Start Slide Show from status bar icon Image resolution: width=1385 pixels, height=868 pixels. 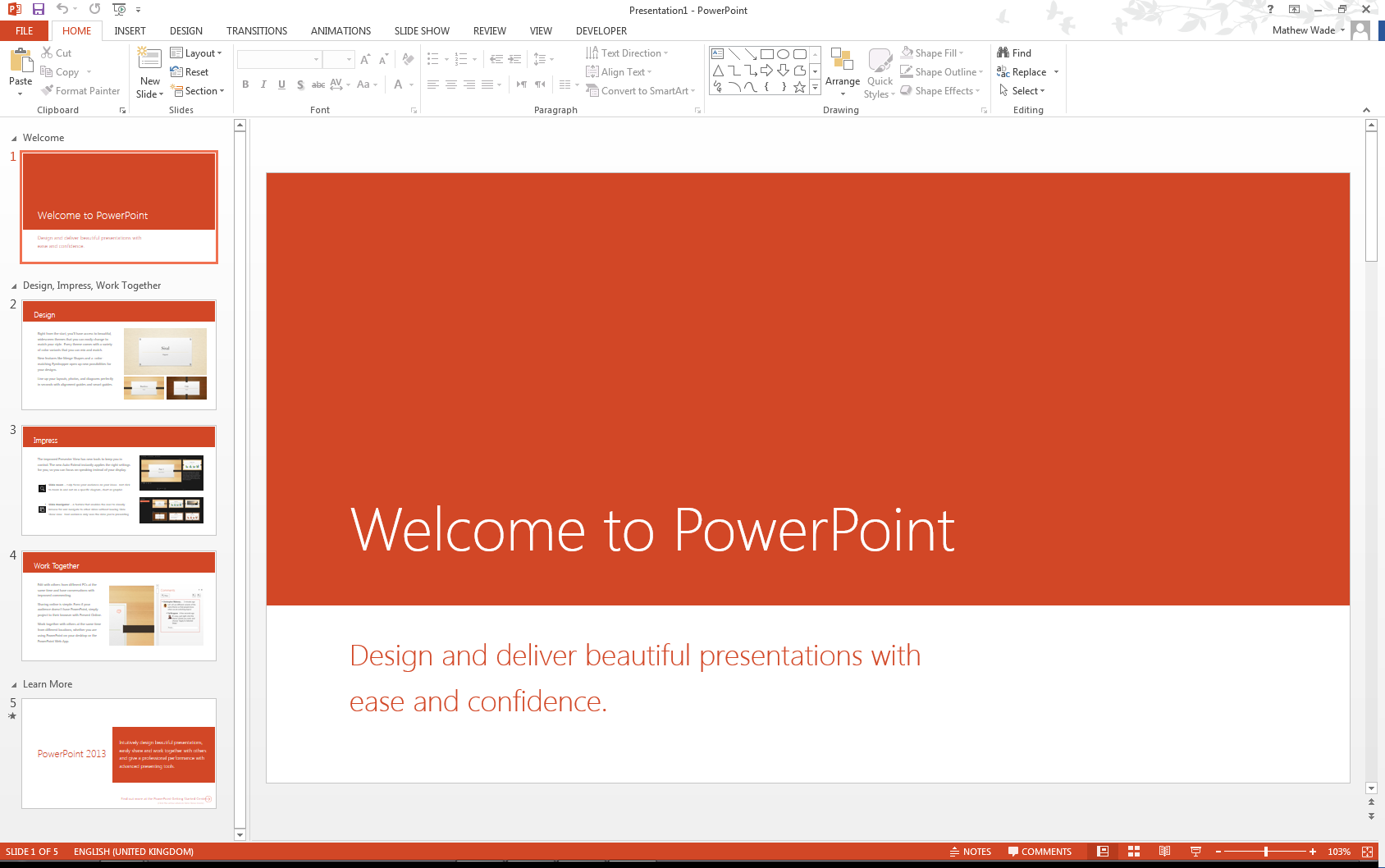1195,852
